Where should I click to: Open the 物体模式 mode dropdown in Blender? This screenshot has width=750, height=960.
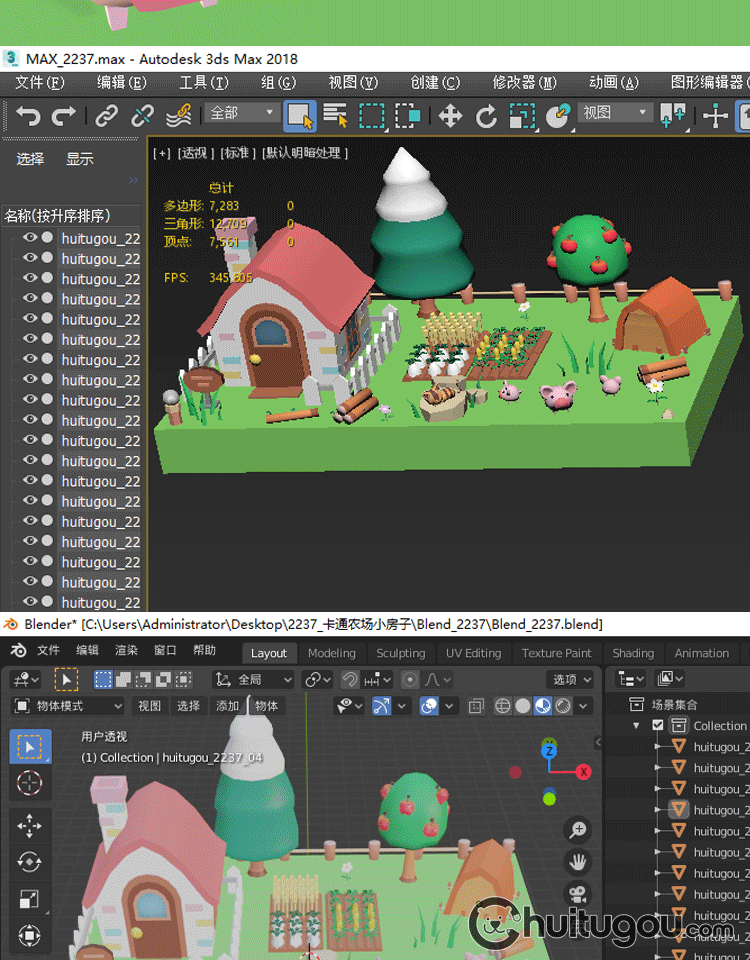tap(68, 706)
